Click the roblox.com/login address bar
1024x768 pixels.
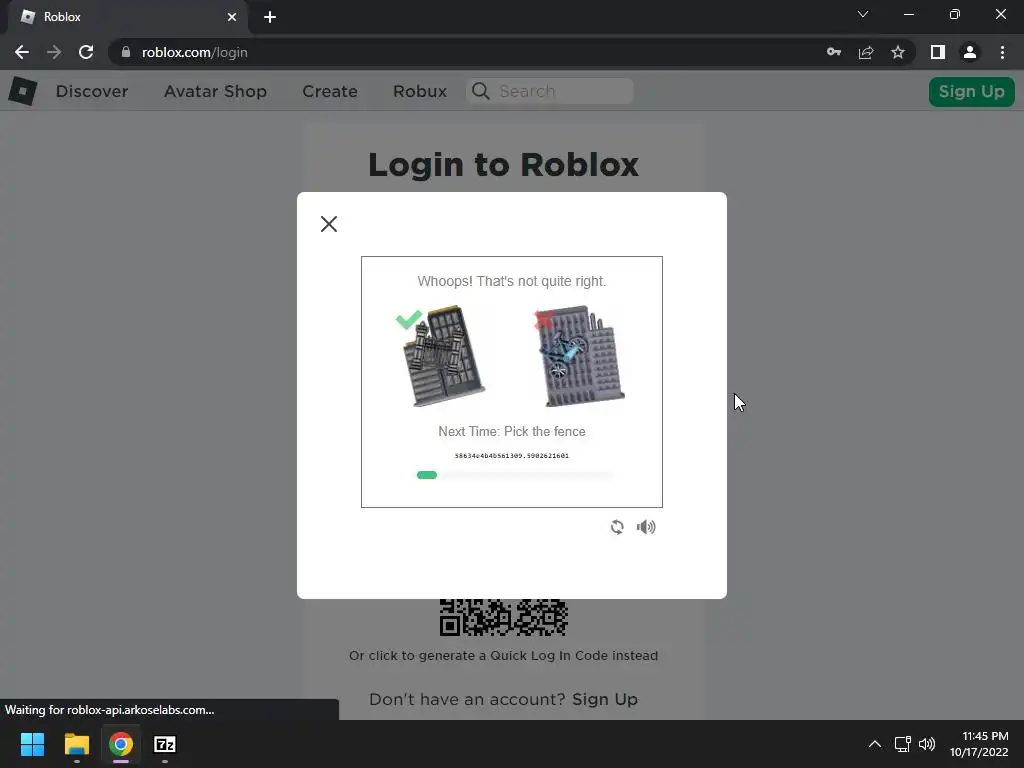[x=464, y=52]
